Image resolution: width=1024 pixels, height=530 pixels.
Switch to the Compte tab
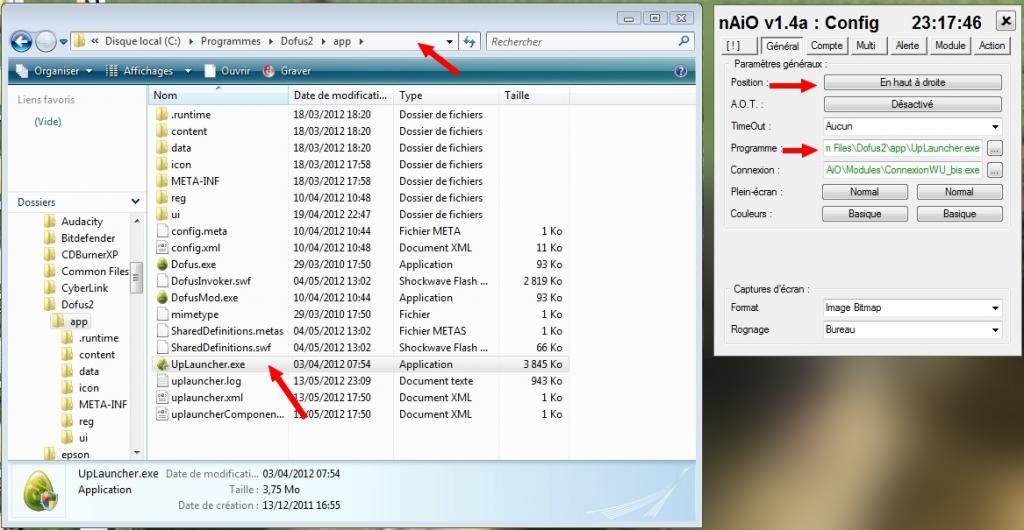click(x=826, y=46)
